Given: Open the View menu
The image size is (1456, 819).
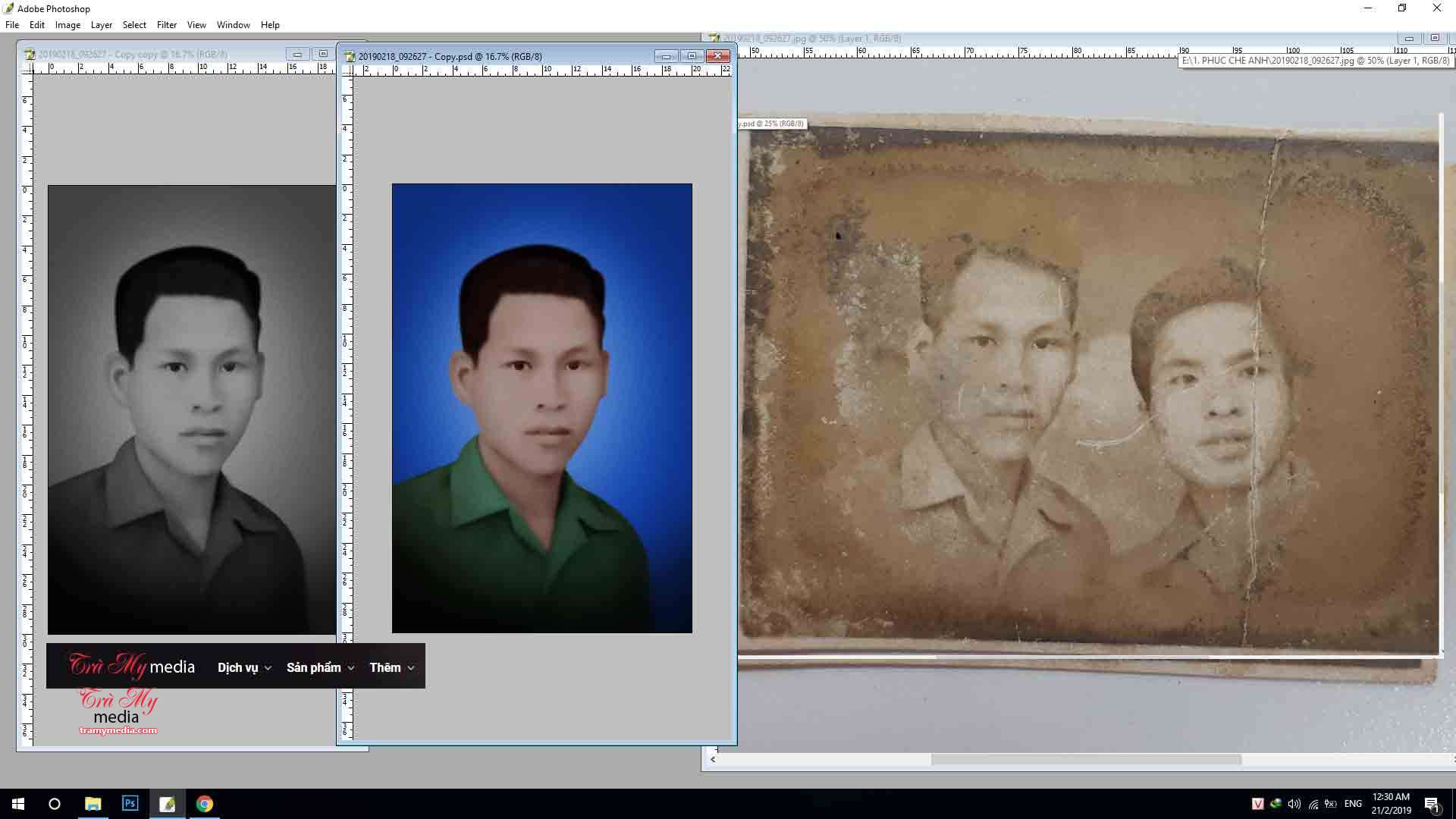Looking at the screenshot, I should pyautogui.click(x=196, y=25).
